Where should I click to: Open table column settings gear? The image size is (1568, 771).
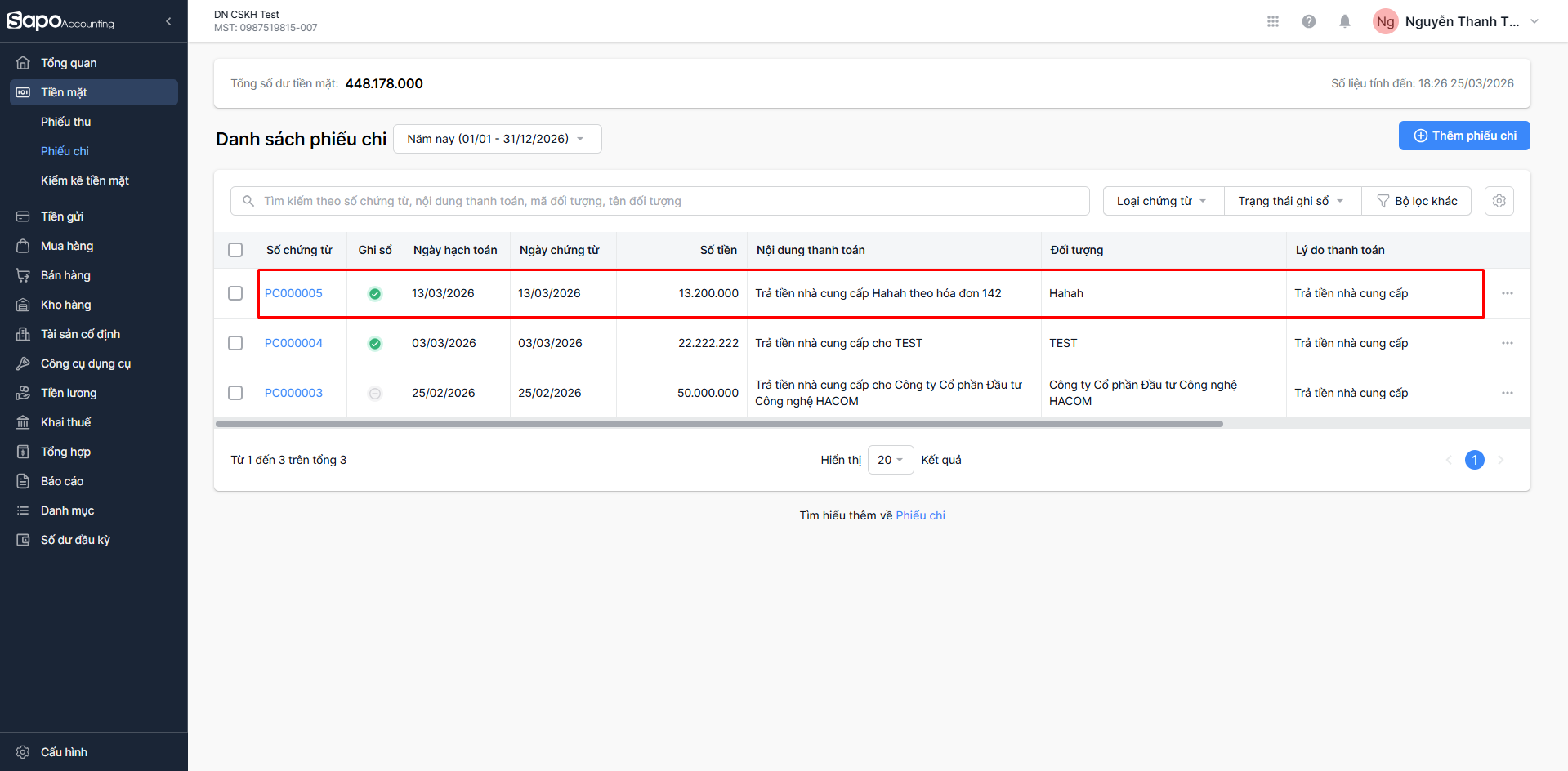(x=1499, y=201)
